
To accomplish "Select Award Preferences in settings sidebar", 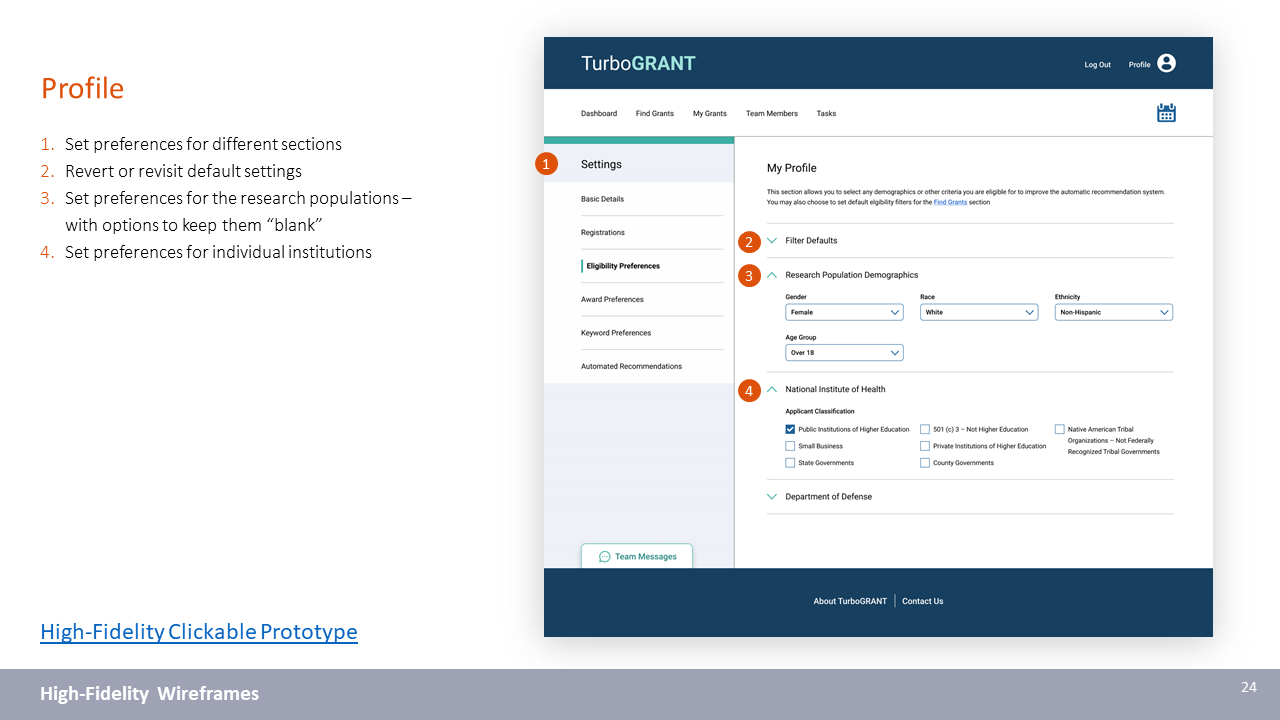I will point(612,300).
